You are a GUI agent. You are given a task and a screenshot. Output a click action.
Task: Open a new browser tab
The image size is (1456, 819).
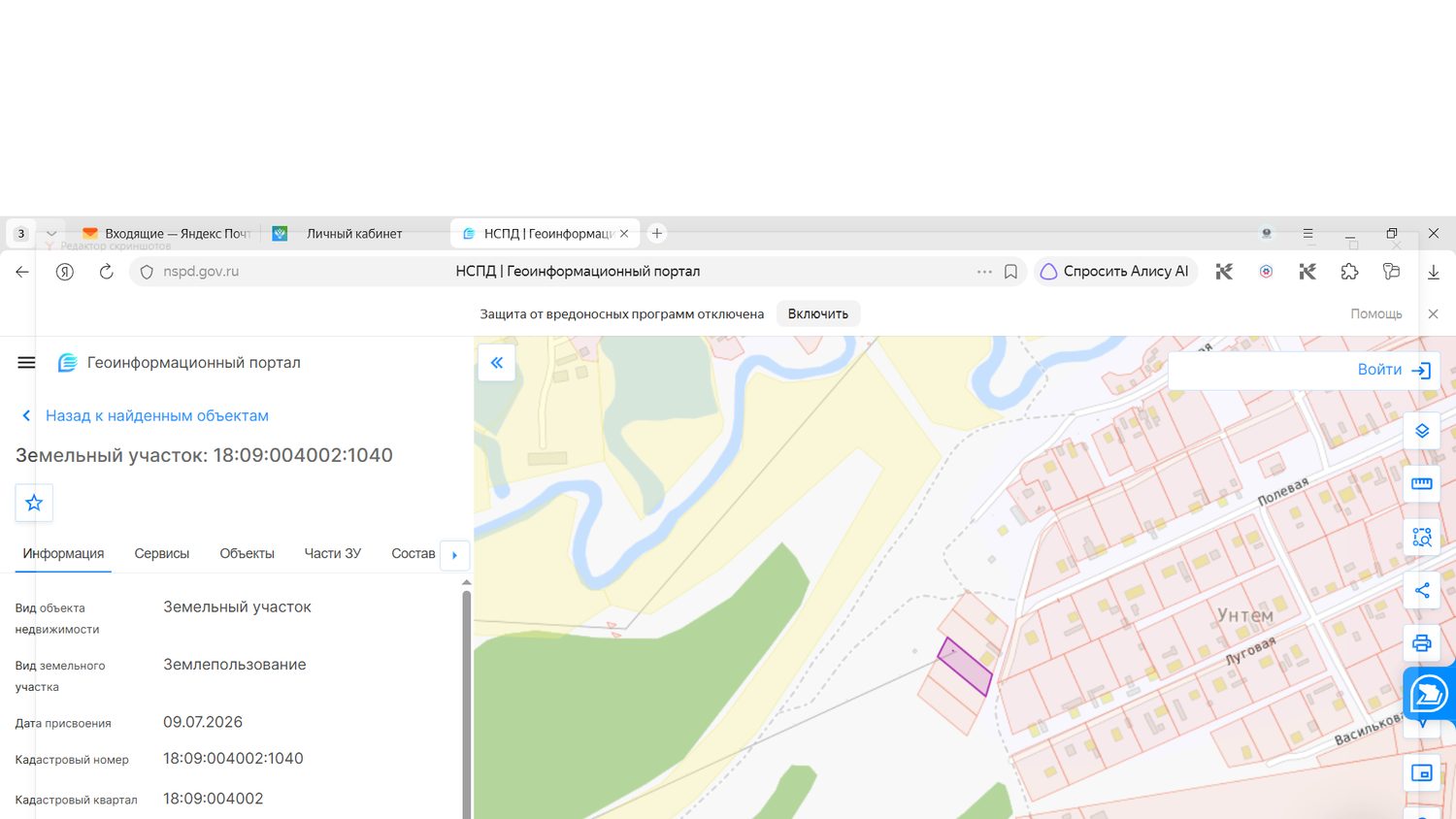click(x=657, y=233)
